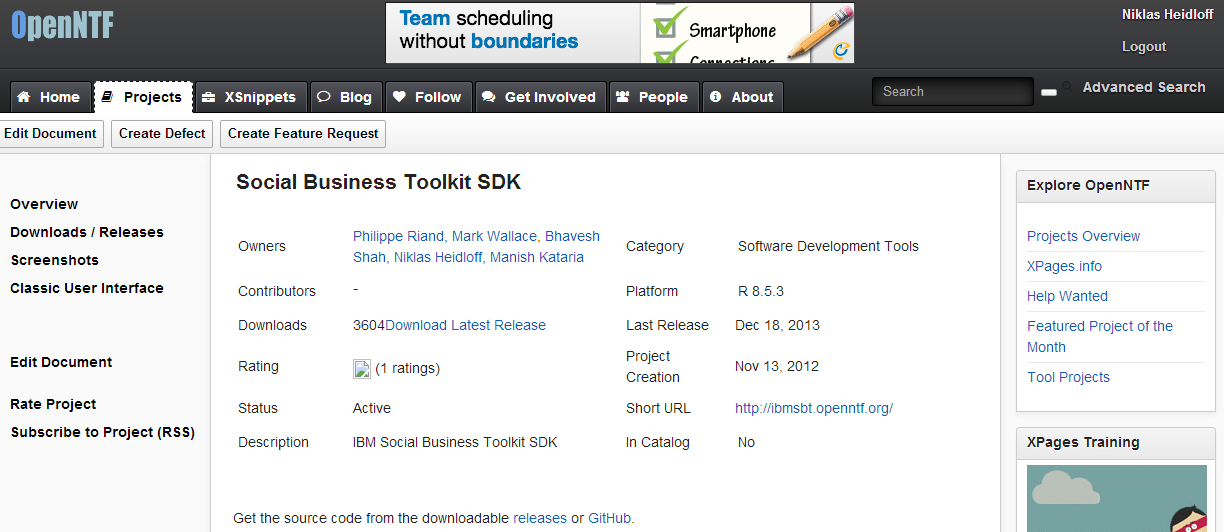The width and height of the screenshot is (1224, 532).
Task: Open the About tab
Action: [742, 97]
